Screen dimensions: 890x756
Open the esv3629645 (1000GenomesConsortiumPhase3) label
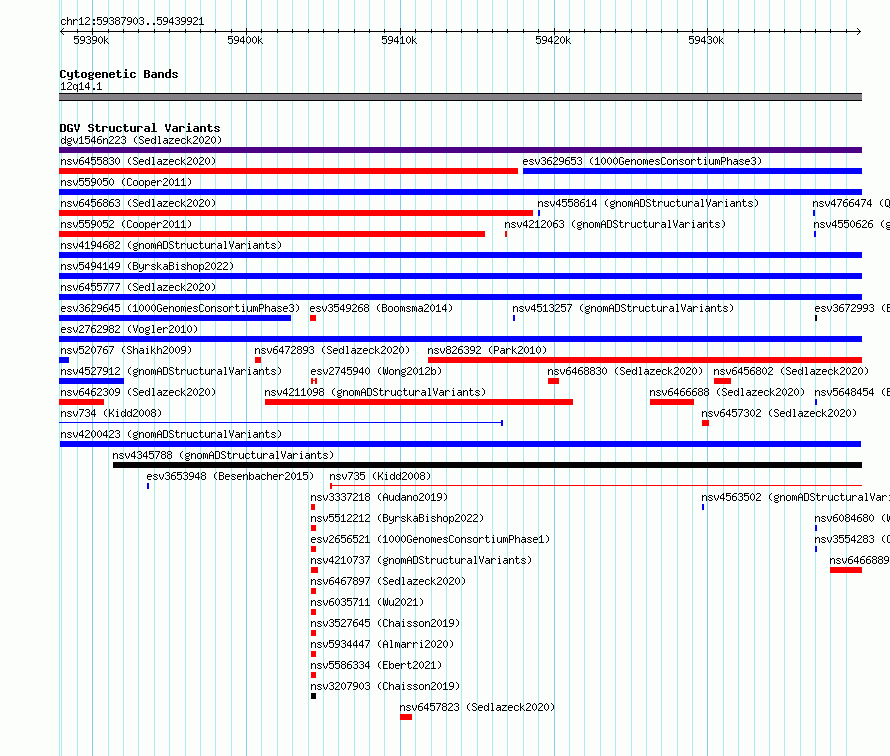[x=179, y=308]
